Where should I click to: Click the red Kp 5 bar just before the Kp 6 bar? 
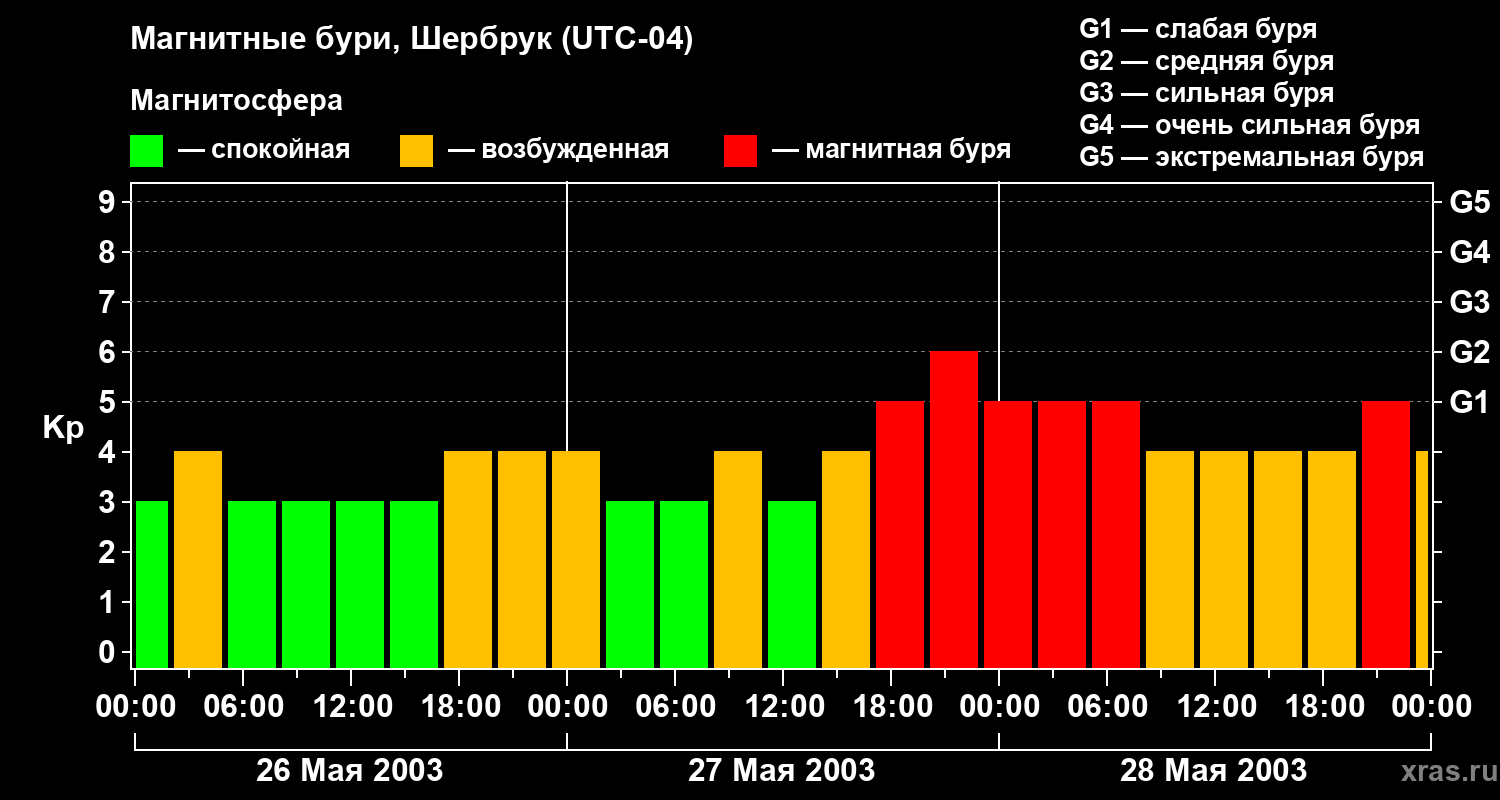click(x=900, y=534)
